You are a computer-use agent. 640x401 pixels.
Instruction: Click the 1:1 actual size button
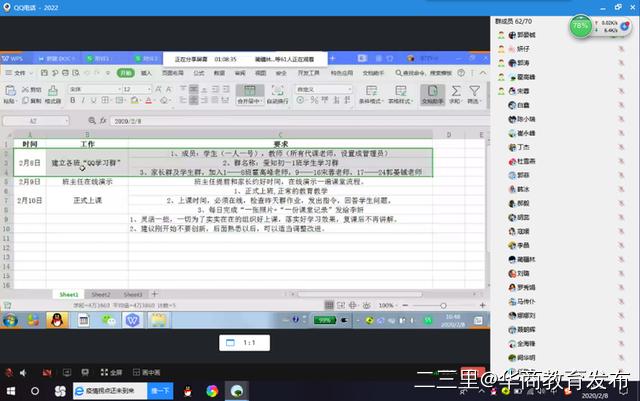(x=244, y=343)
